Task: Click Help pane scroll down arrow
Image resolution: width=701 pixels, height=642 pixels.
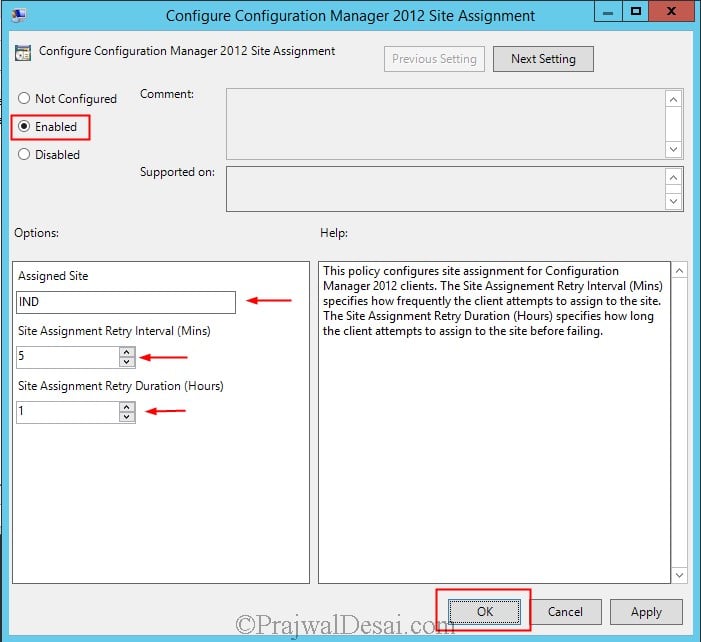Action: (x=679, y=575)
